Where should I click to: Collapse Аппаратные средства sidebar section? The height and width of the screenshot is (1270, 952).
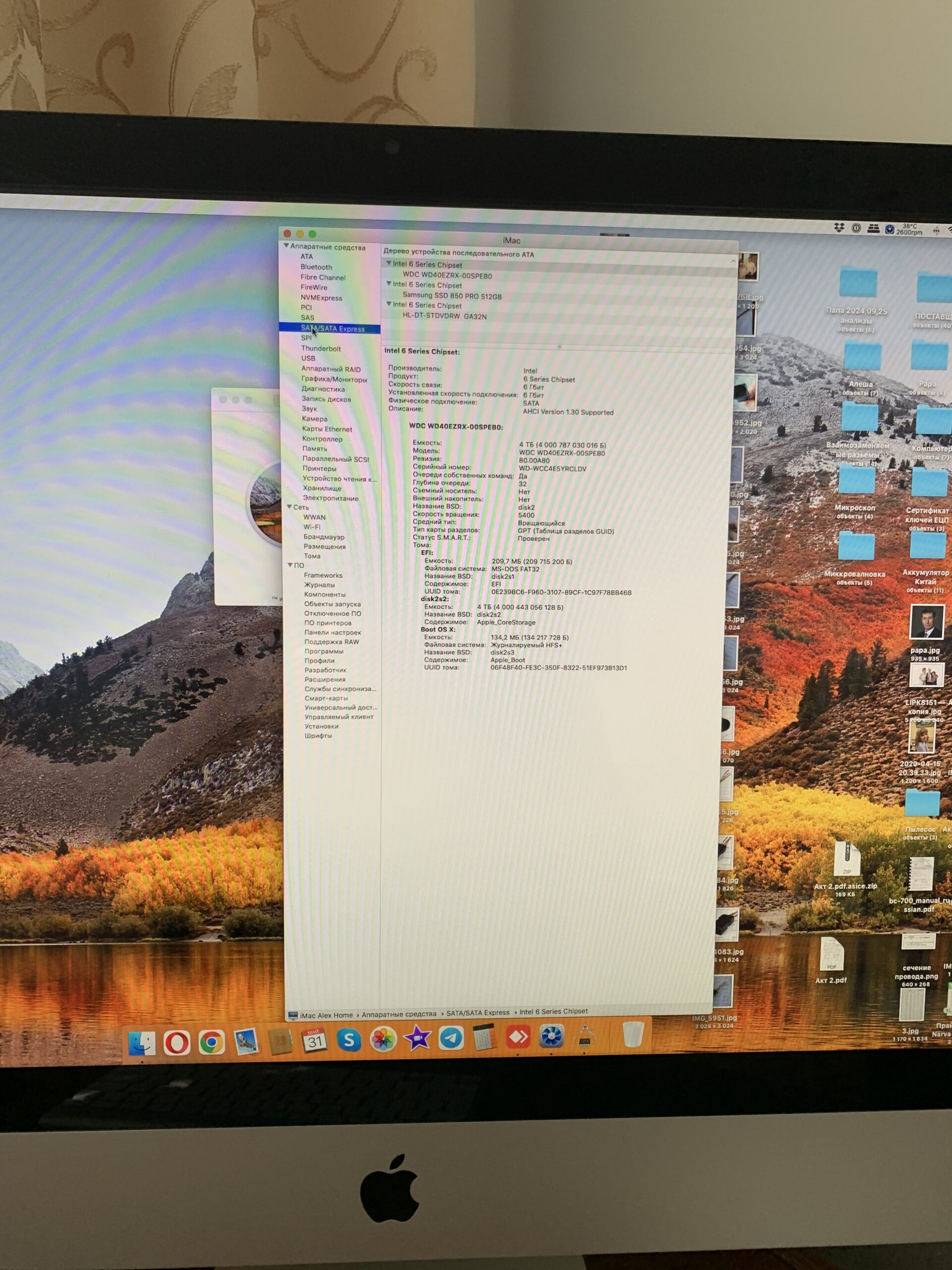[286, 246]
